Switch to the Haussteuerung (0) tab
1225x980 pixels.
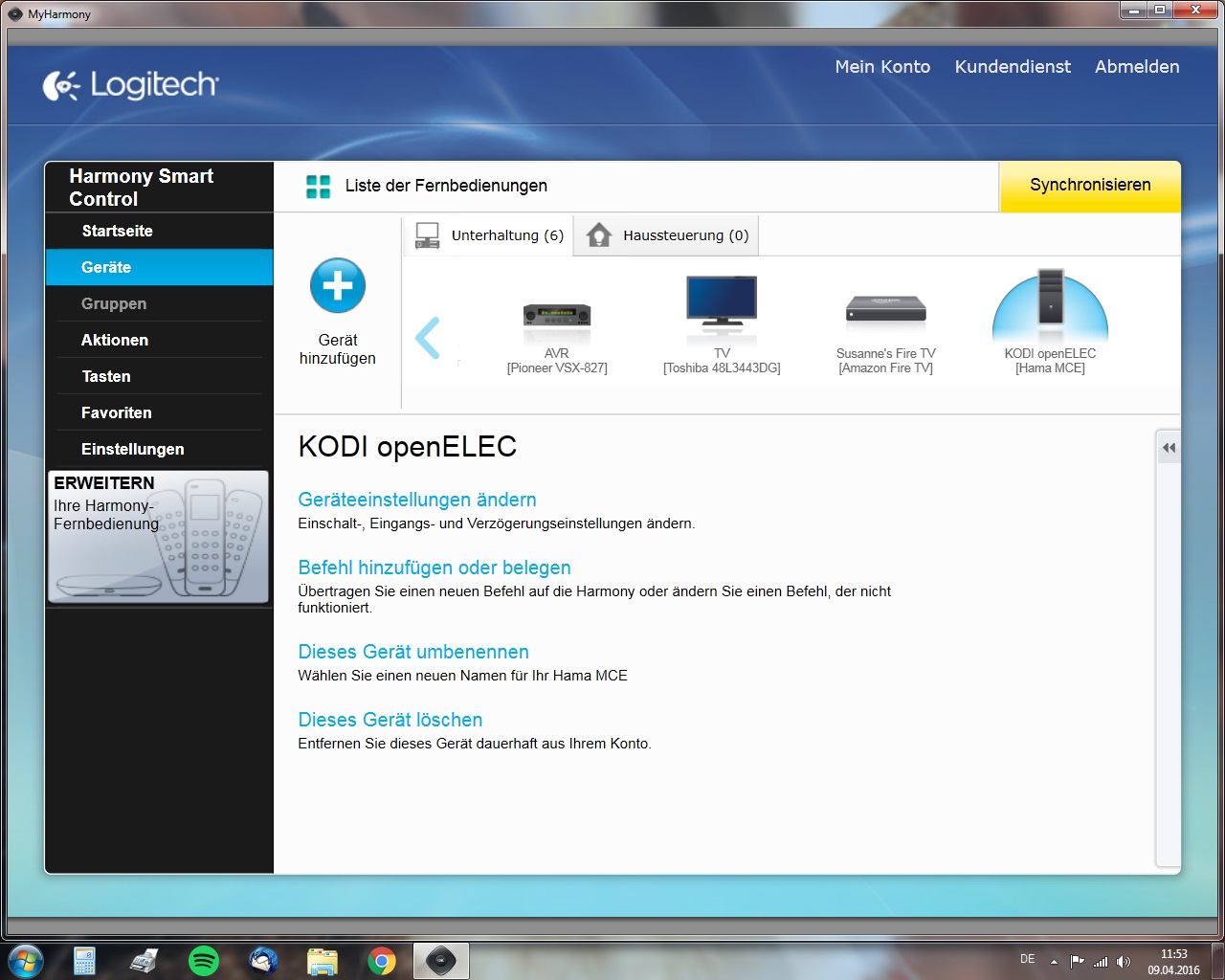(x=667, y=235)
